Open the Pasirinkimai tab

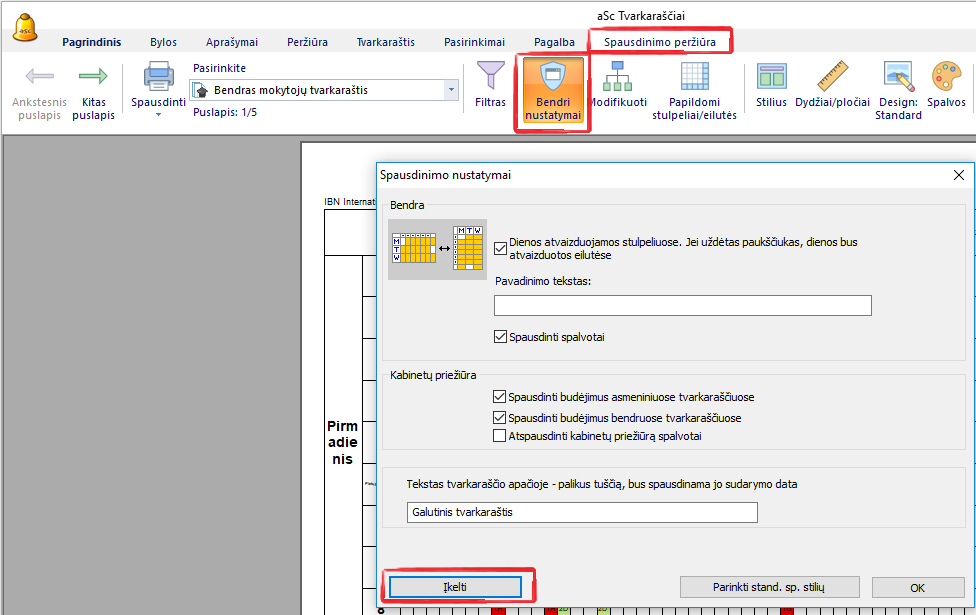click(473, 42)
